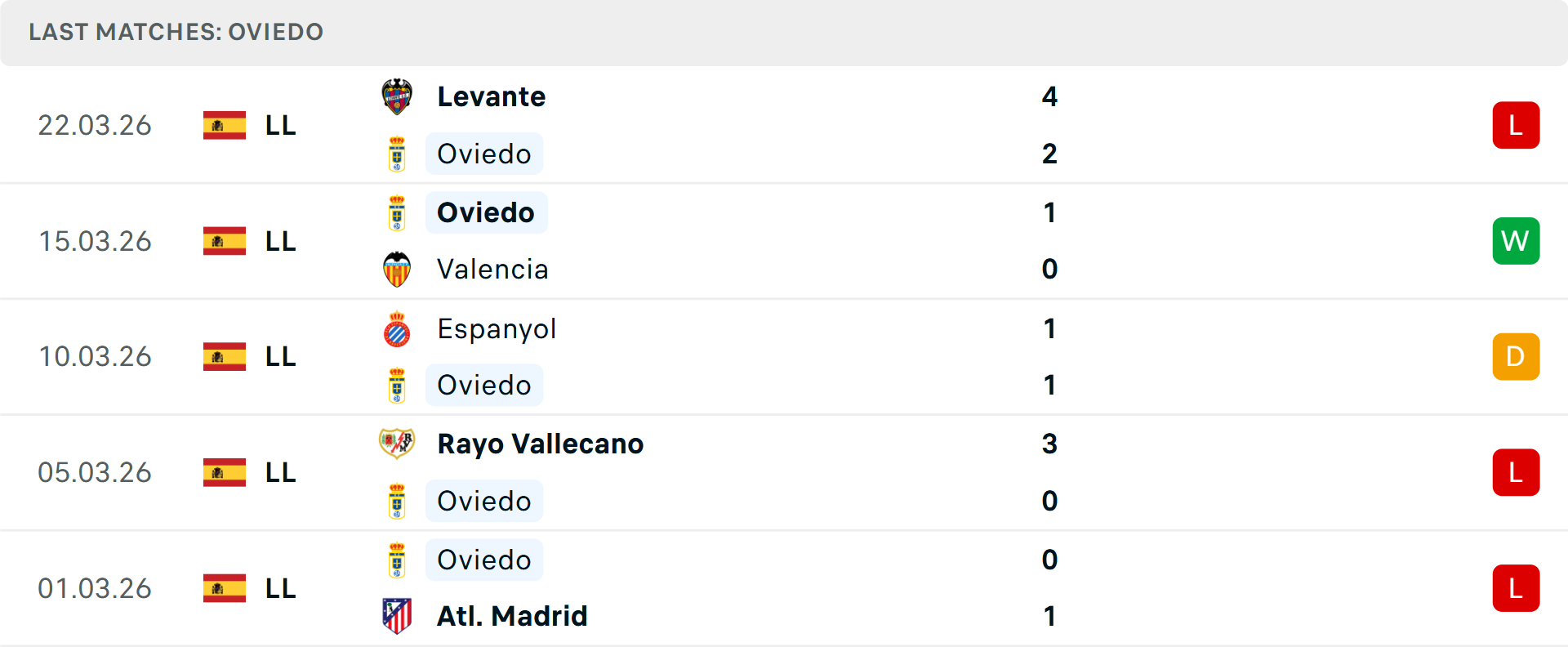Open the Rayo Vallecano team link
This screenshot has height=647, width=1568.
pyautogui.click(x=541, y=444)
